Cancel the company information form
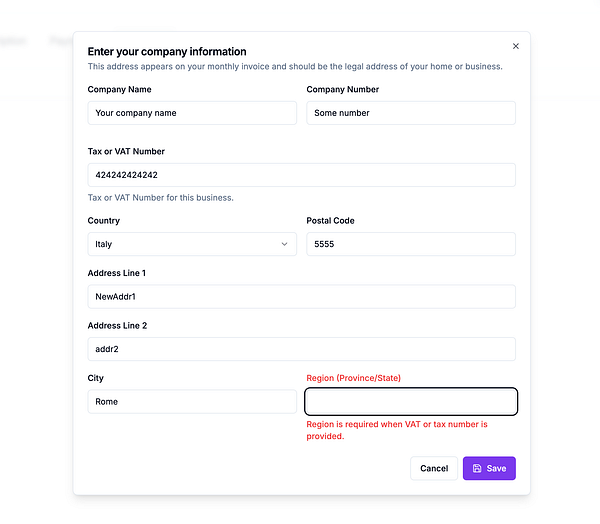600x524 pixels. 434,468
